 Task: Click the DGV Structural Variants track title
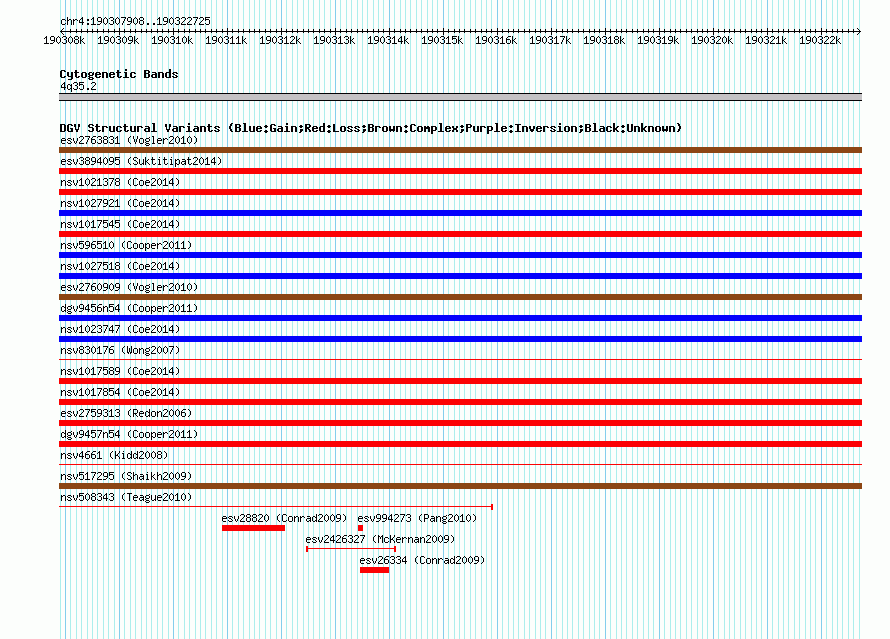pyautogui.click(x=370, y=128)
